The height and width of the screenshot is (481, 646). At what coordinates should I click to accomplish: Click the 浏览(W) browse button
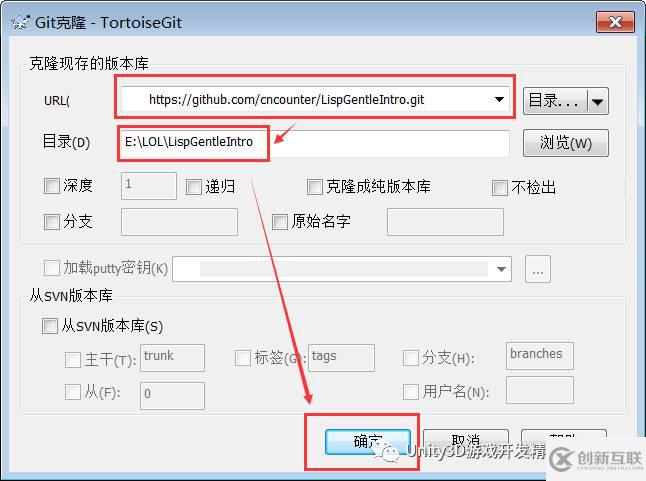click(x=566, y=143)
